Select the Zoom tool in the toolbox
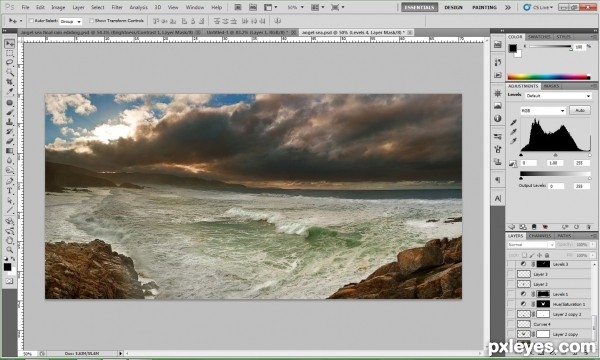Image resolution: width=600 pixels, height=360 pixels. [10, 250]
